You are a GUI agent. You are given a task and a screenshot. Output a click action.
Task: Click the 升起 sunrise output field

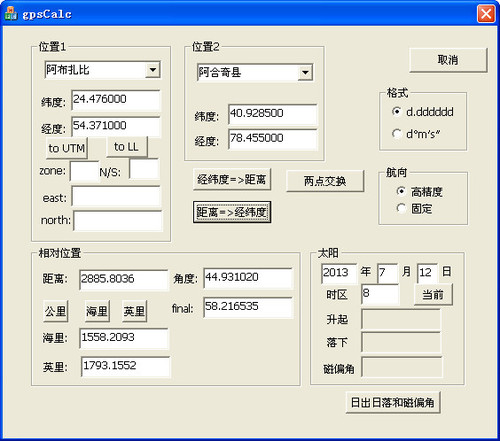[401, 319]
